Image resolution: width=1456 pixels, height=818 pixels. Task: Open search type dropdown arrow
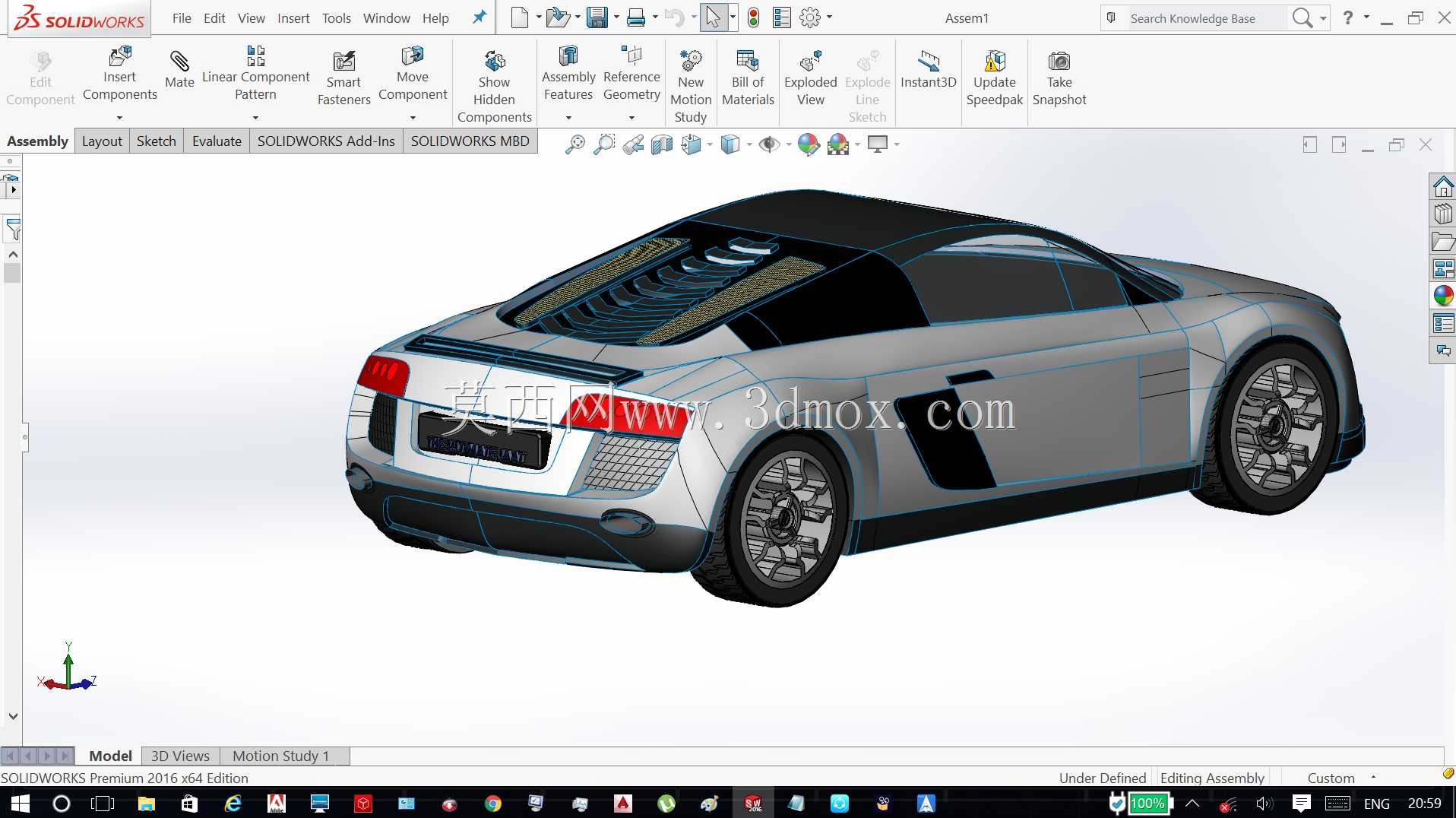1323,18
